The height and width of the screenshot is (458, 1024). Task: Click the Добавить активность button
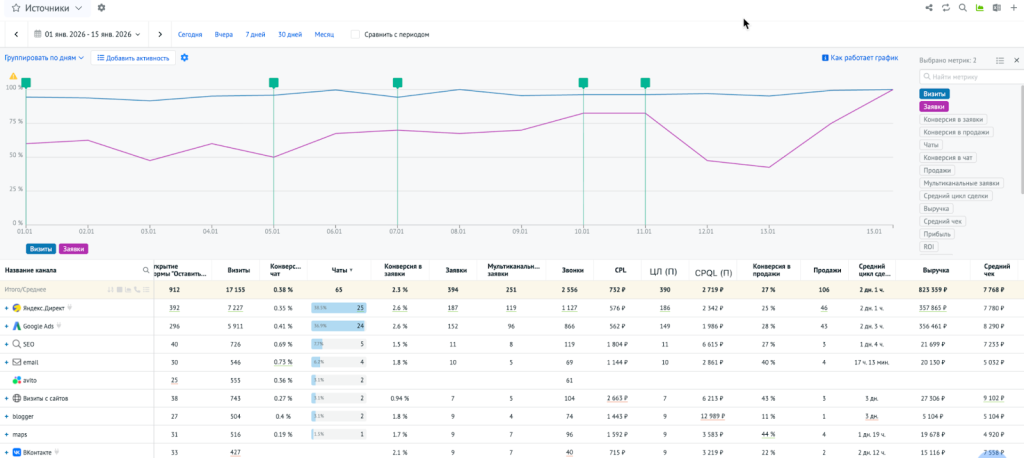[133, 58]
